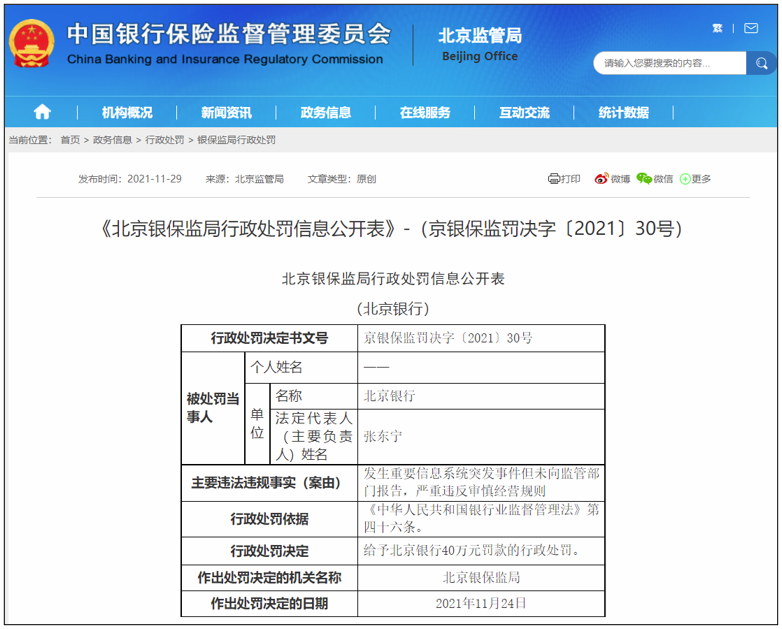Open the envelope mail icon
Image resolution: width=782 pixels, height=629 pixels.
[x=751, y=28]
